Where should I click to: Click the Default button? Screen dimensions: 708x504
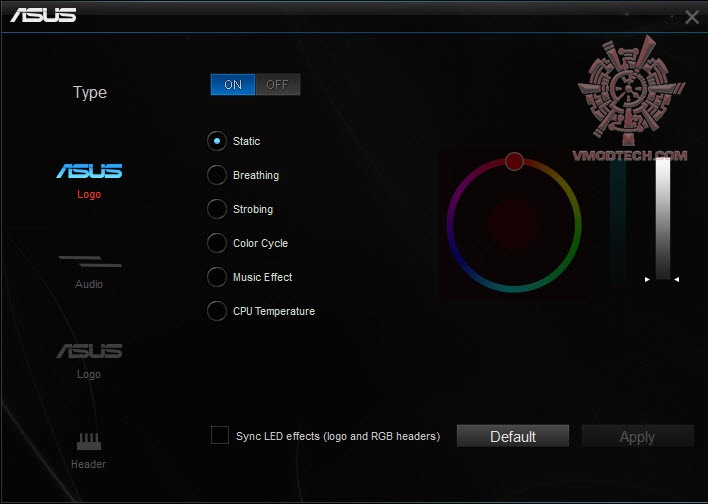point(513,436)
